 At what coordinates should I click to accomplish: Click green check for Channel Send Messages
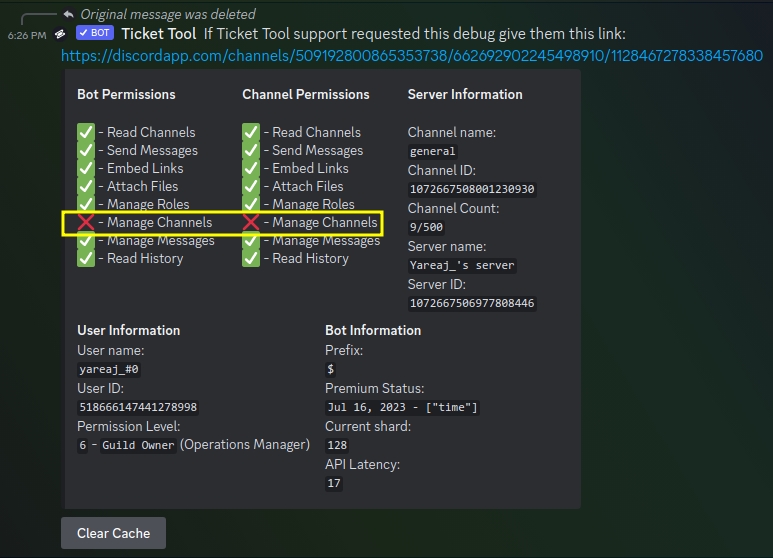(251, 150)
